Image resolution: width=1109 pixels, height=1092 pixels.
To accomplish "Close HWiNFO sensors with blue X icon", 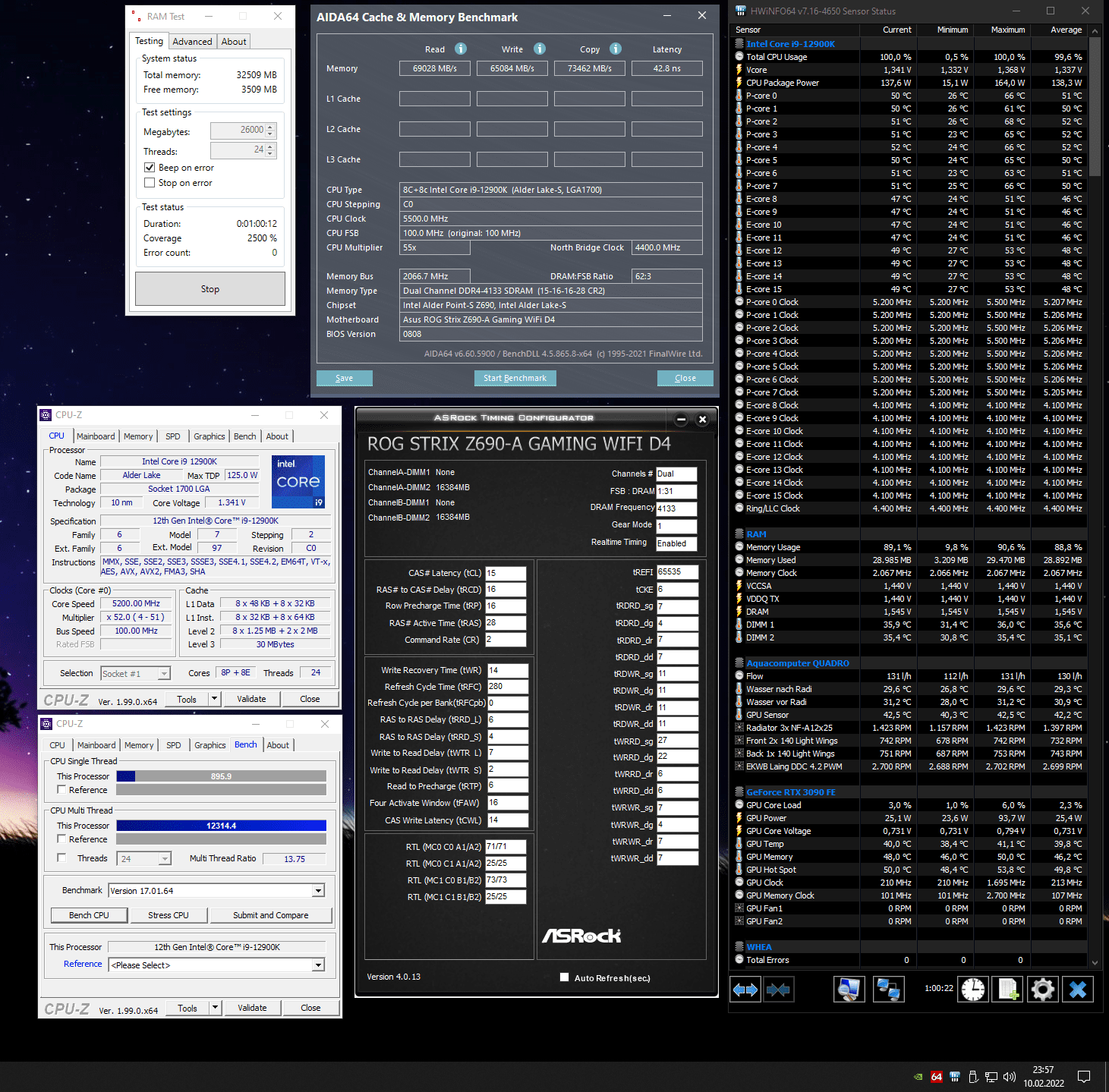I will click(x=1077, y=989).
